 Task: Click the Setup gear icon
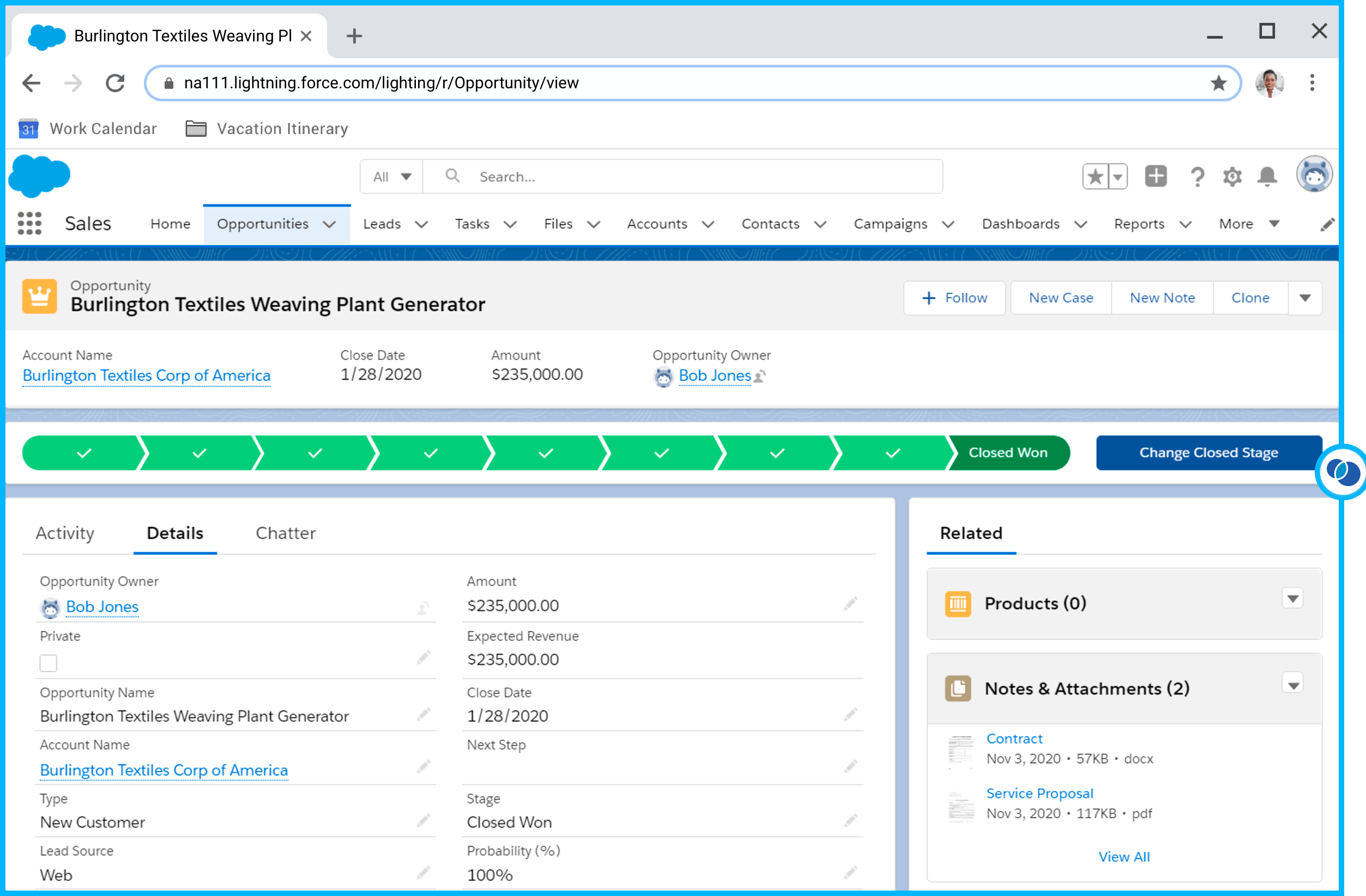[1232, 177]
